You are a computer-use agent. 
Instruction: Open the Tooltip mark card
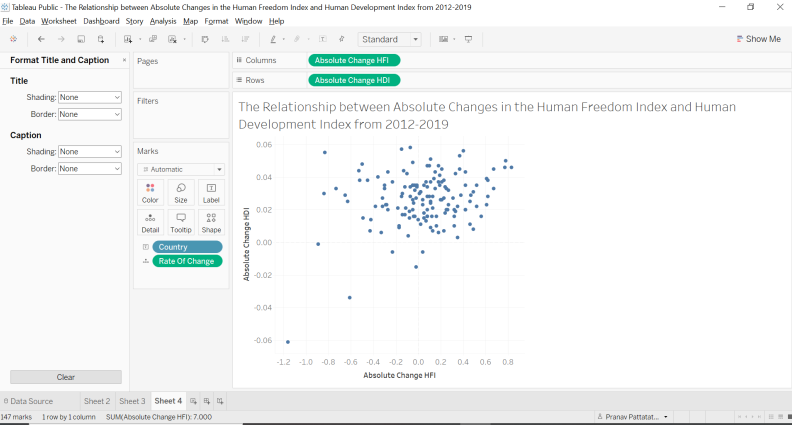pyautogui.click(x=181, y=222)
